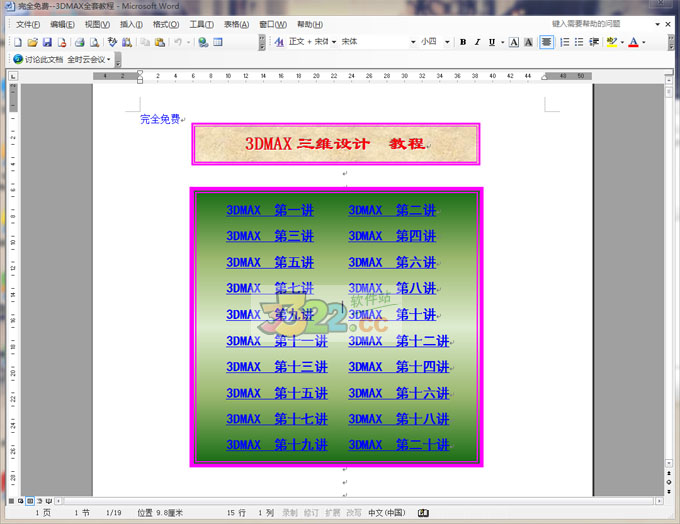Expand standard toolbar options chevron
This screenshot has width=680, height=524.
[x=262, y=42]
